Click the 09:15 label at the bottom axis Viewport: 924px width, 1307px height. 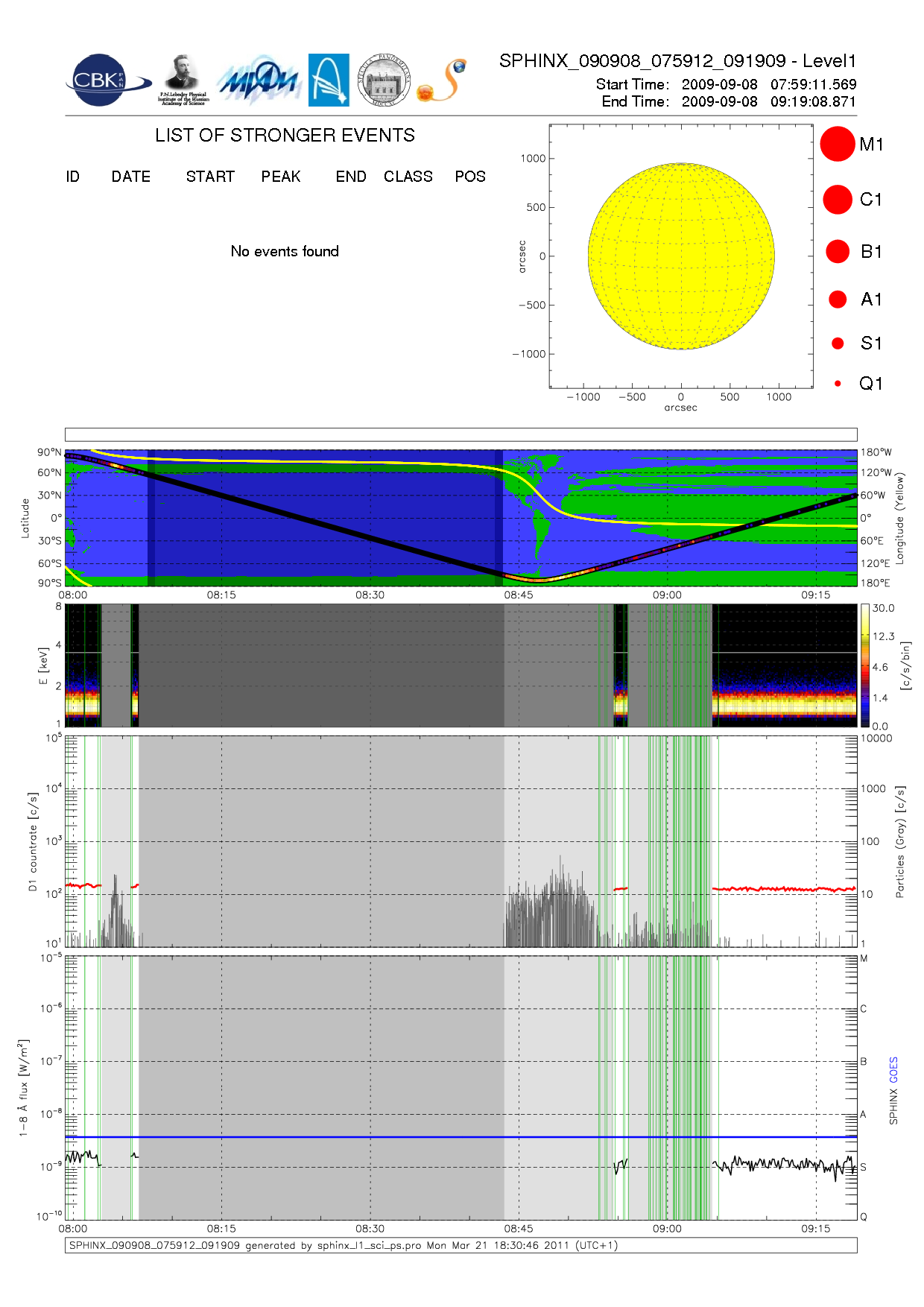point(816,1228)
